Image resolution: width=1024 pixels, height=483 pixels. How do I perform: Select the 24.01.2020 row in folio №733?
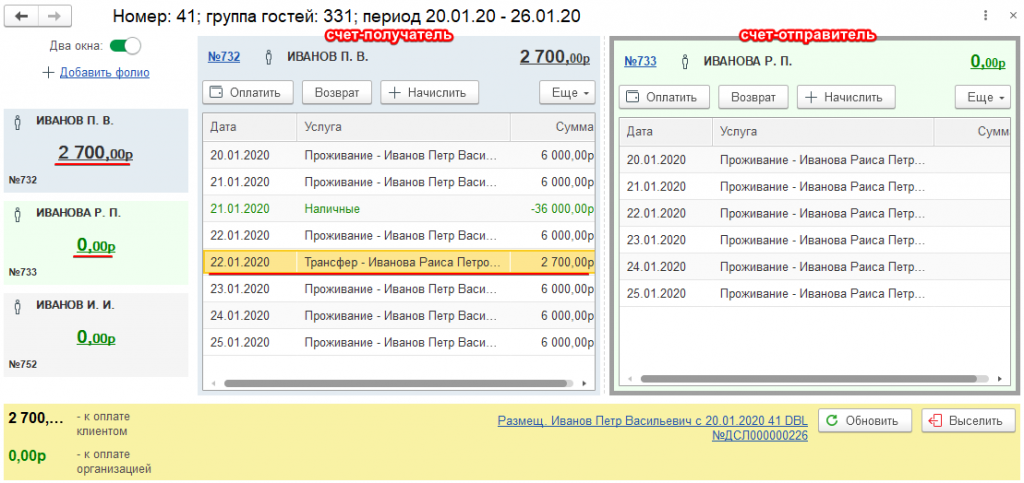coord(815,266)
